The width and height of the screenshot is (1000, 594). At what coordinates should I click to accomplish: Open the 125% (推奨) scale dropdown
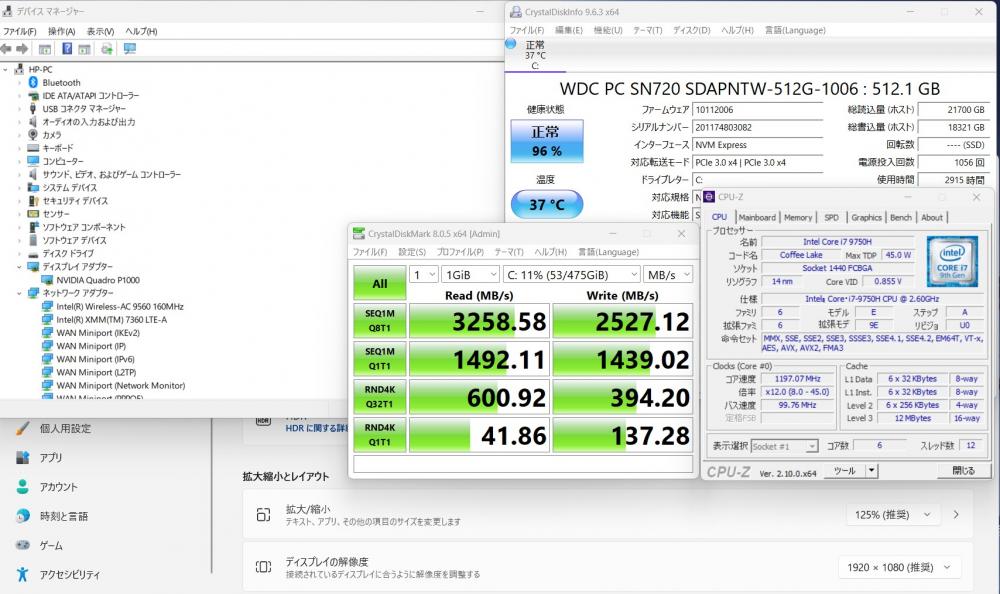(x=891, y=514)
